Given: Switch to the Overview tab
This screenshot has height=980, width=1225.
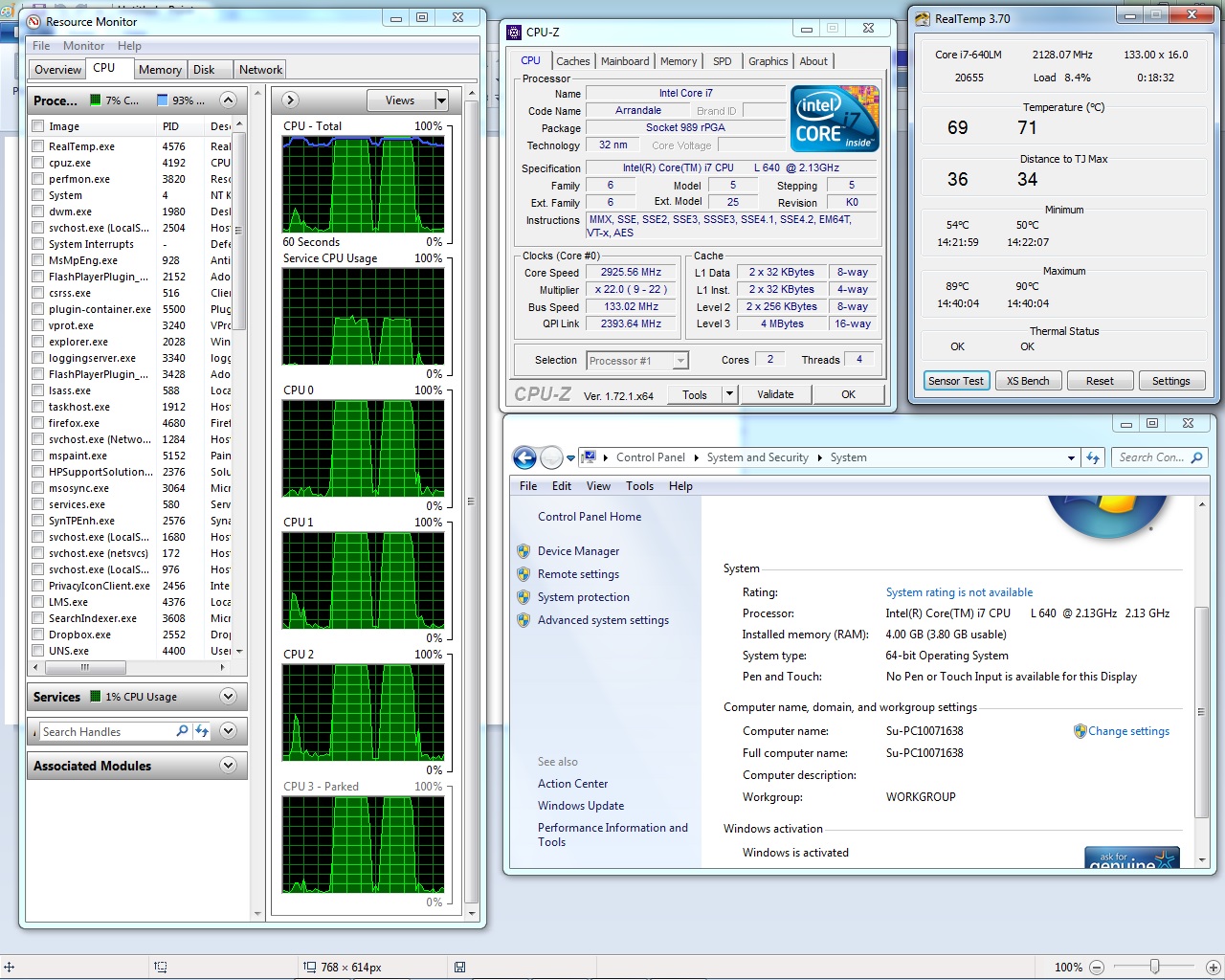Looking at the screenshot, I should coord(57,70).
